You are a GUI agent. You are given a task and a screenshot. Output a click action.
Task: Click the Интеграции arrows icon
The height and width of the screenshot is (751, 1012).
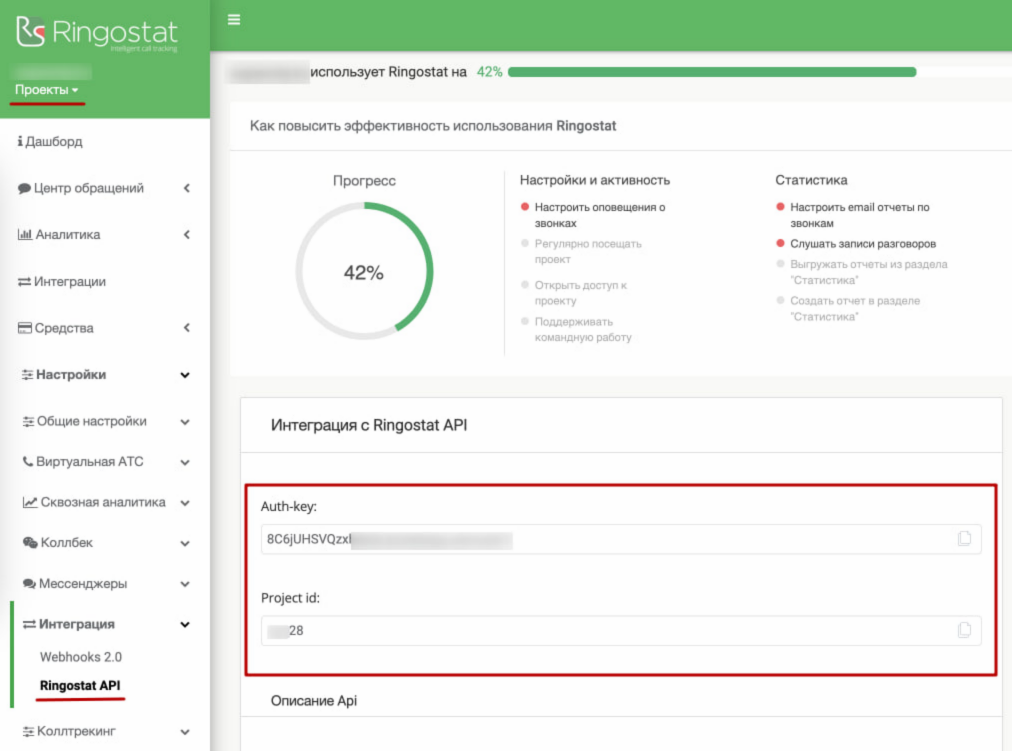(x=25, y=282)
